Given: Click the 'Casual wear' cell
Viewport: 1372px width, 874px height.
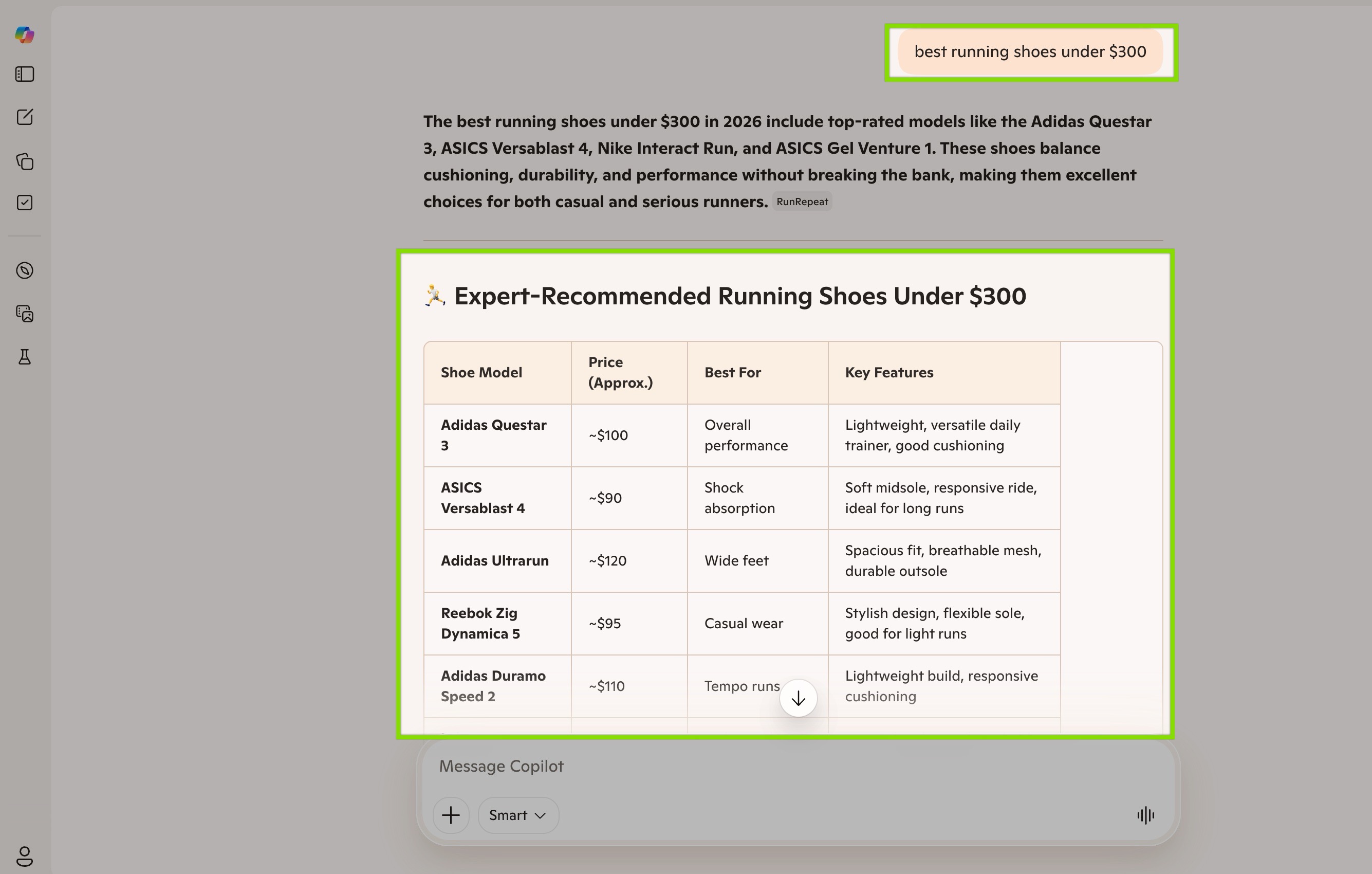Looking at the screenshot, I should point(758,624).
